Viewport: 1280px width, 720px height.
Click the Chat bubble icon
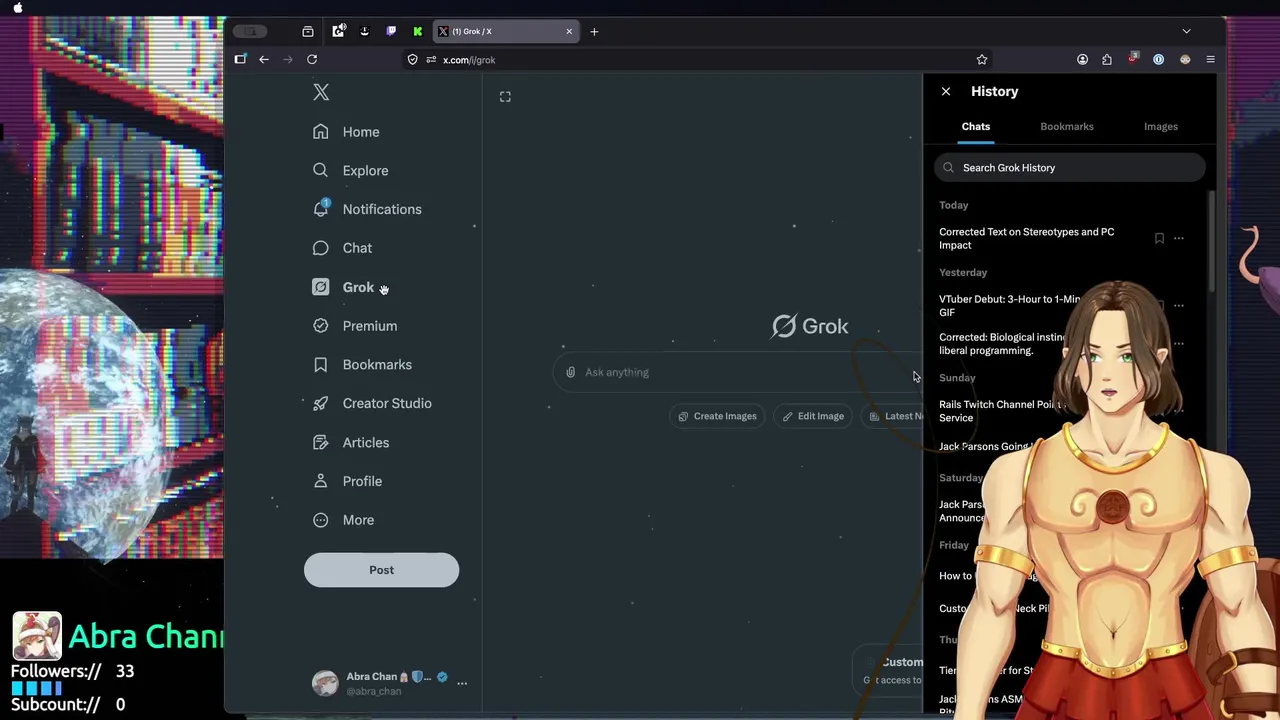click(x=320, y=248)
